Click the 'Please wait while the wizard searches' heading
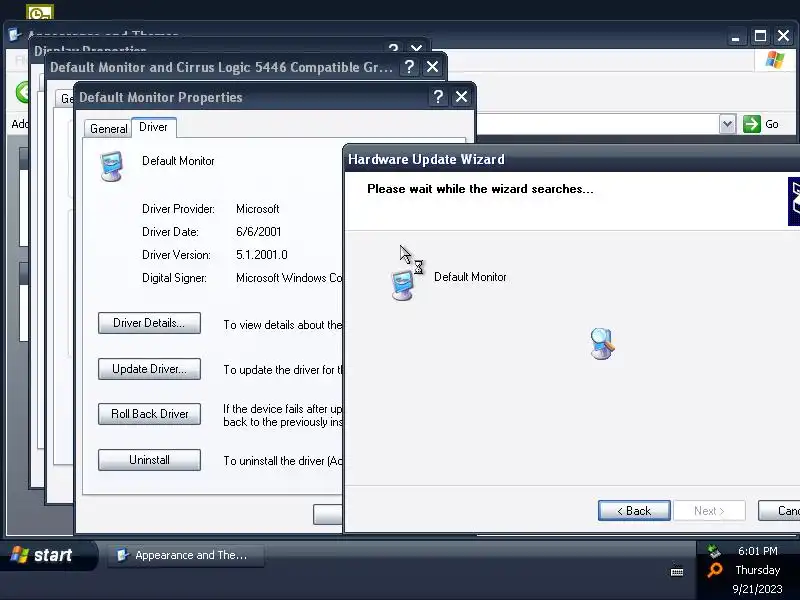The image size is (800, 600). pyautogui.click(x=480, y=189)
